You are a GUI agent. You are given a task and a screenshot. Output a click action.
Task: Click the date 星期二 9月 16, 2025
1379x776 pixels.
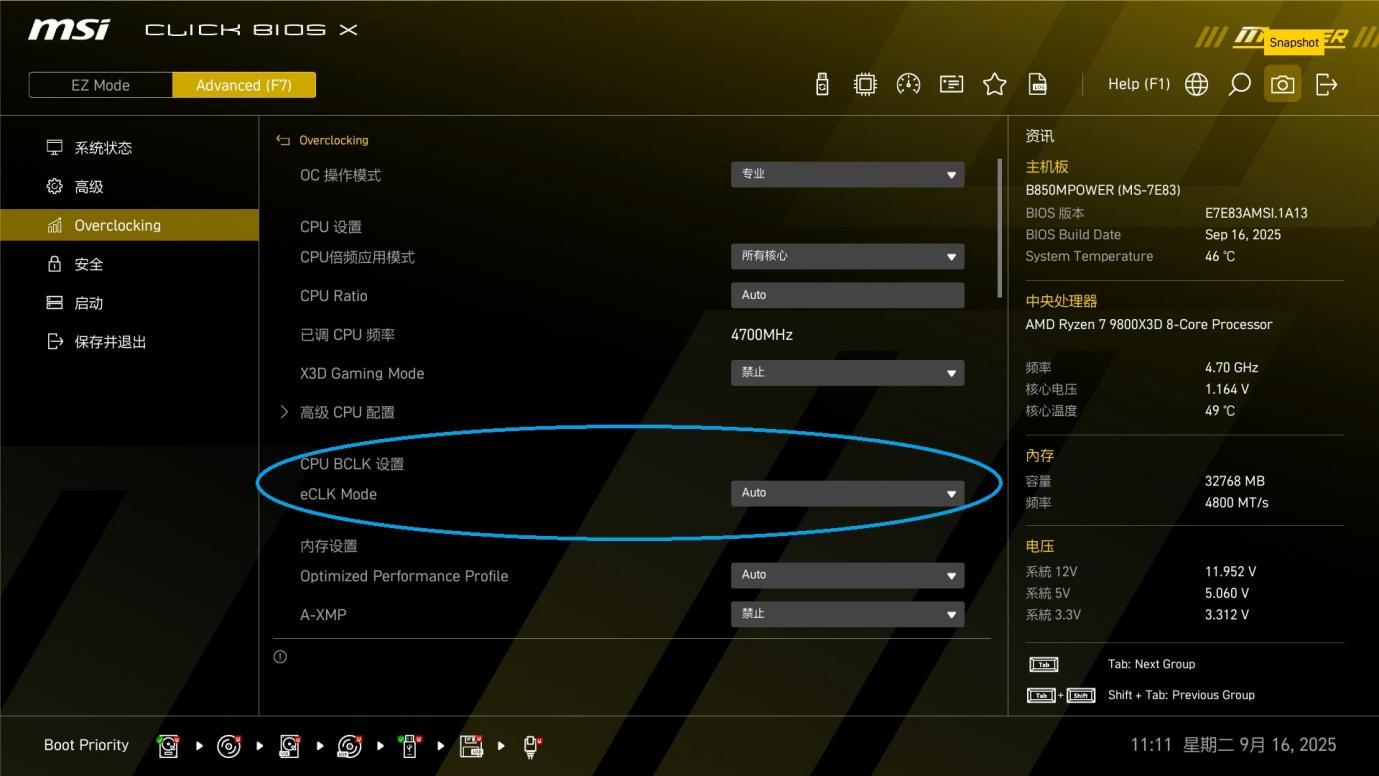click(1260, 745)
